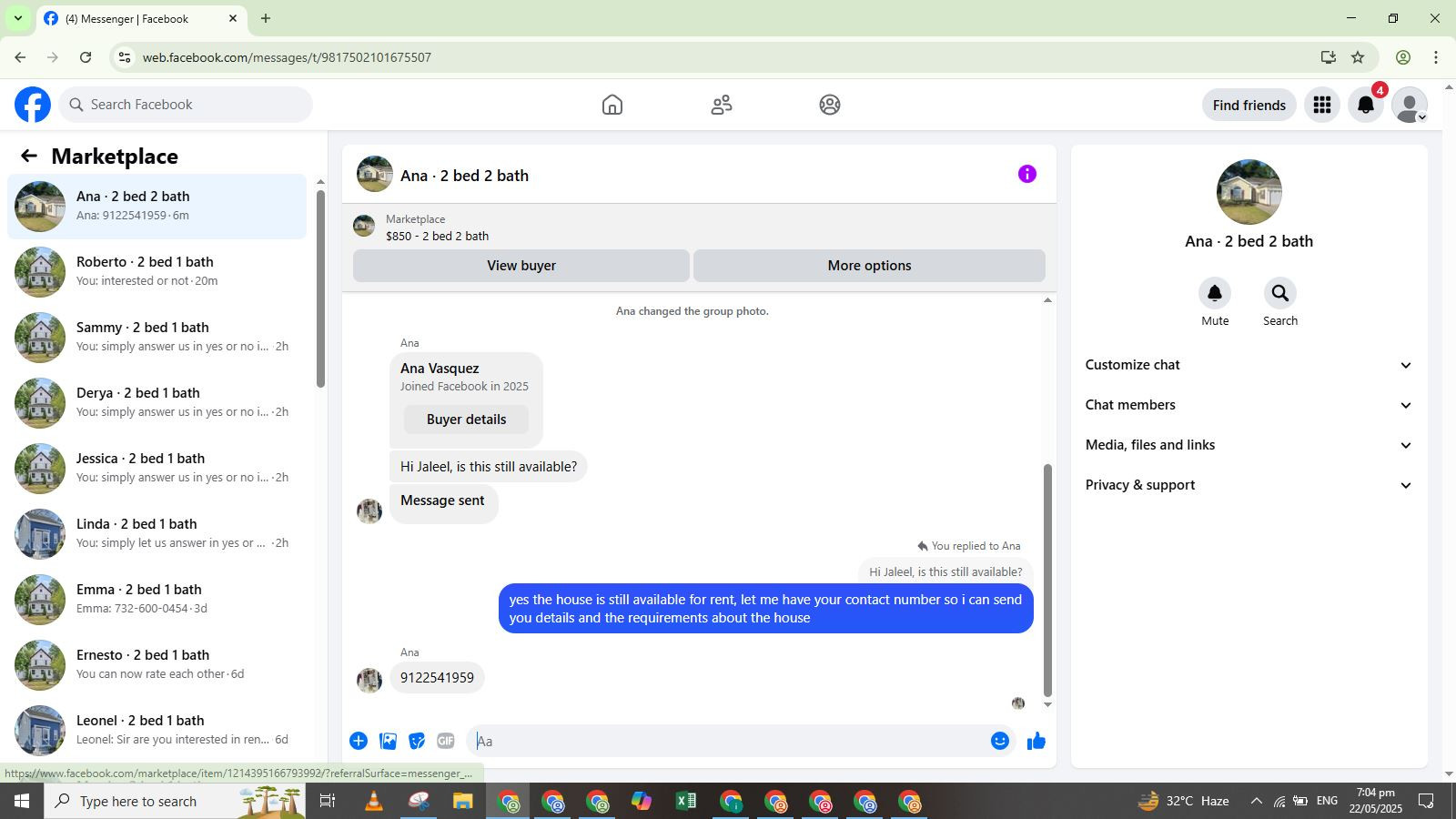Open the Roberto · 2 bed 1 bath chat
This screenshot has height=819, width=1456.
157,272
